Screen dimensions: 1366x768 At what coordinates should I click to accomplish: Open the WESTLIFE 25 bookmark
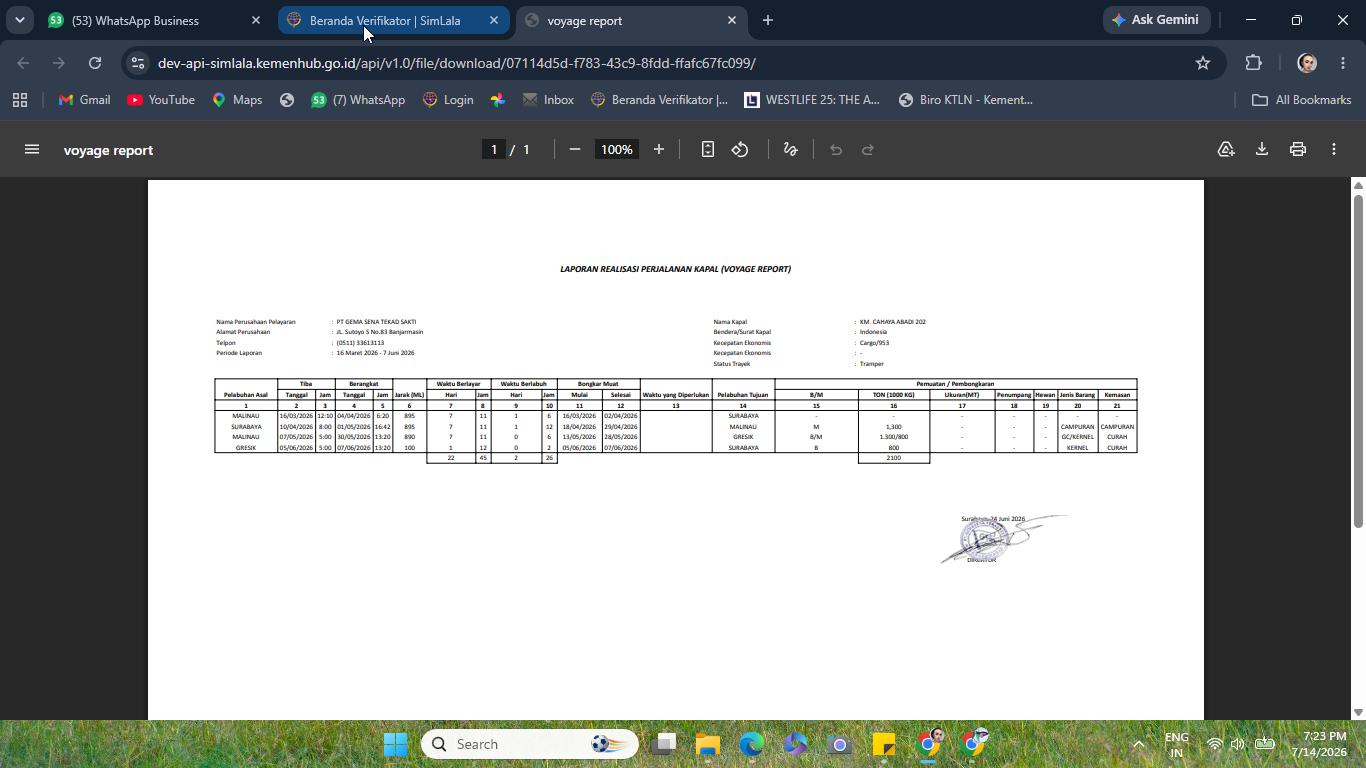pyautogui.click(x=812, y=100)
